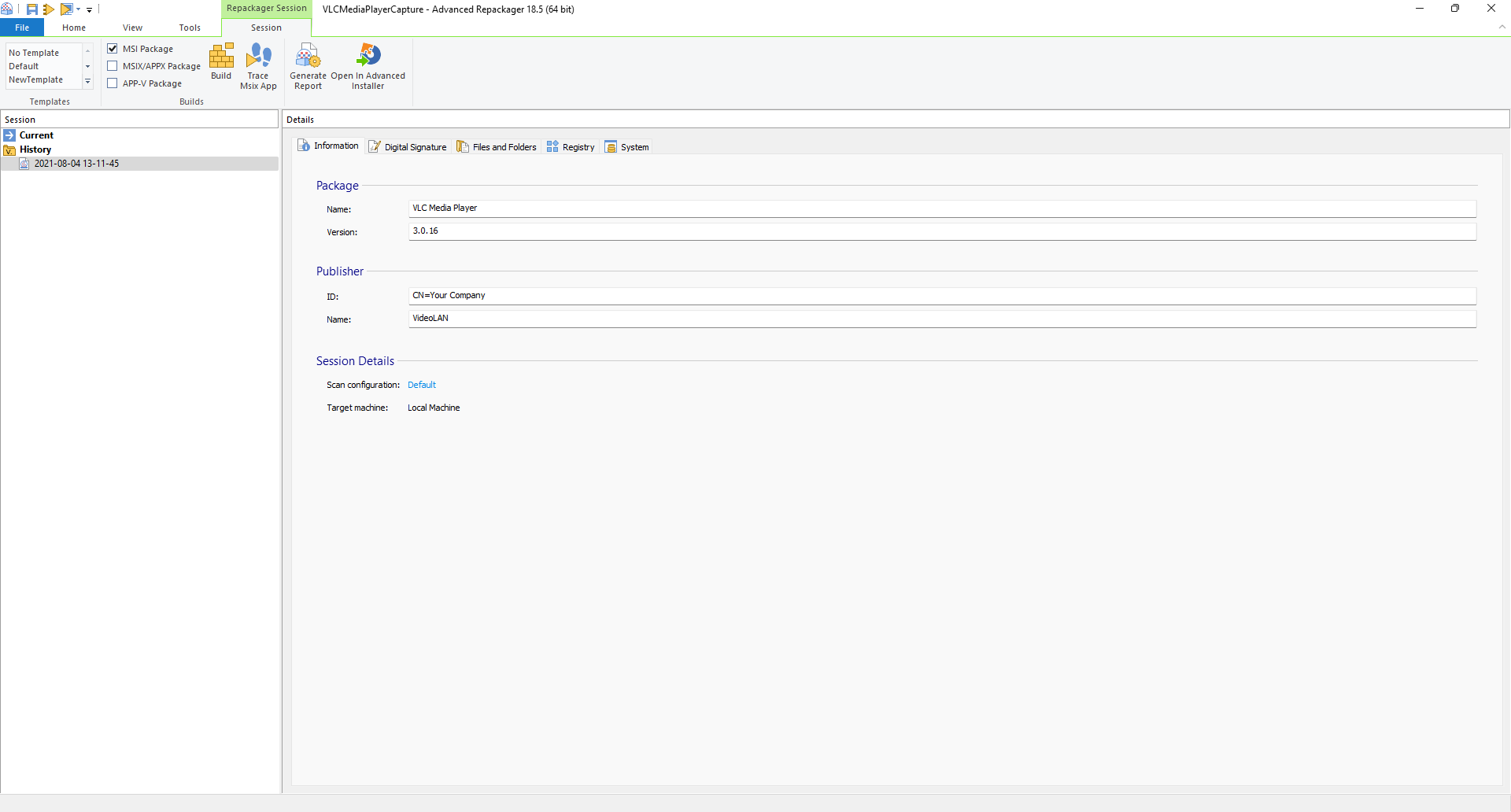Screen dimensions: 1511x812
Task: Switch to the Home ribbon tab
Action: (x=74, y=28)
